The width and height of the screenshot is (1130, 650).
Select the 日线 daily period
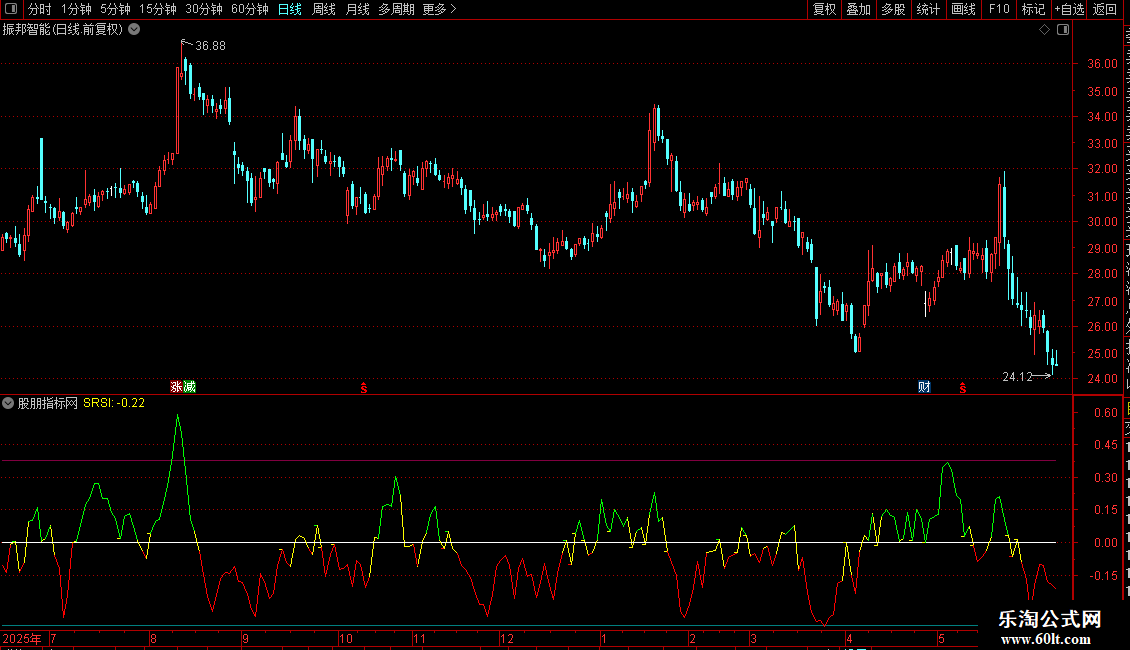290,9
